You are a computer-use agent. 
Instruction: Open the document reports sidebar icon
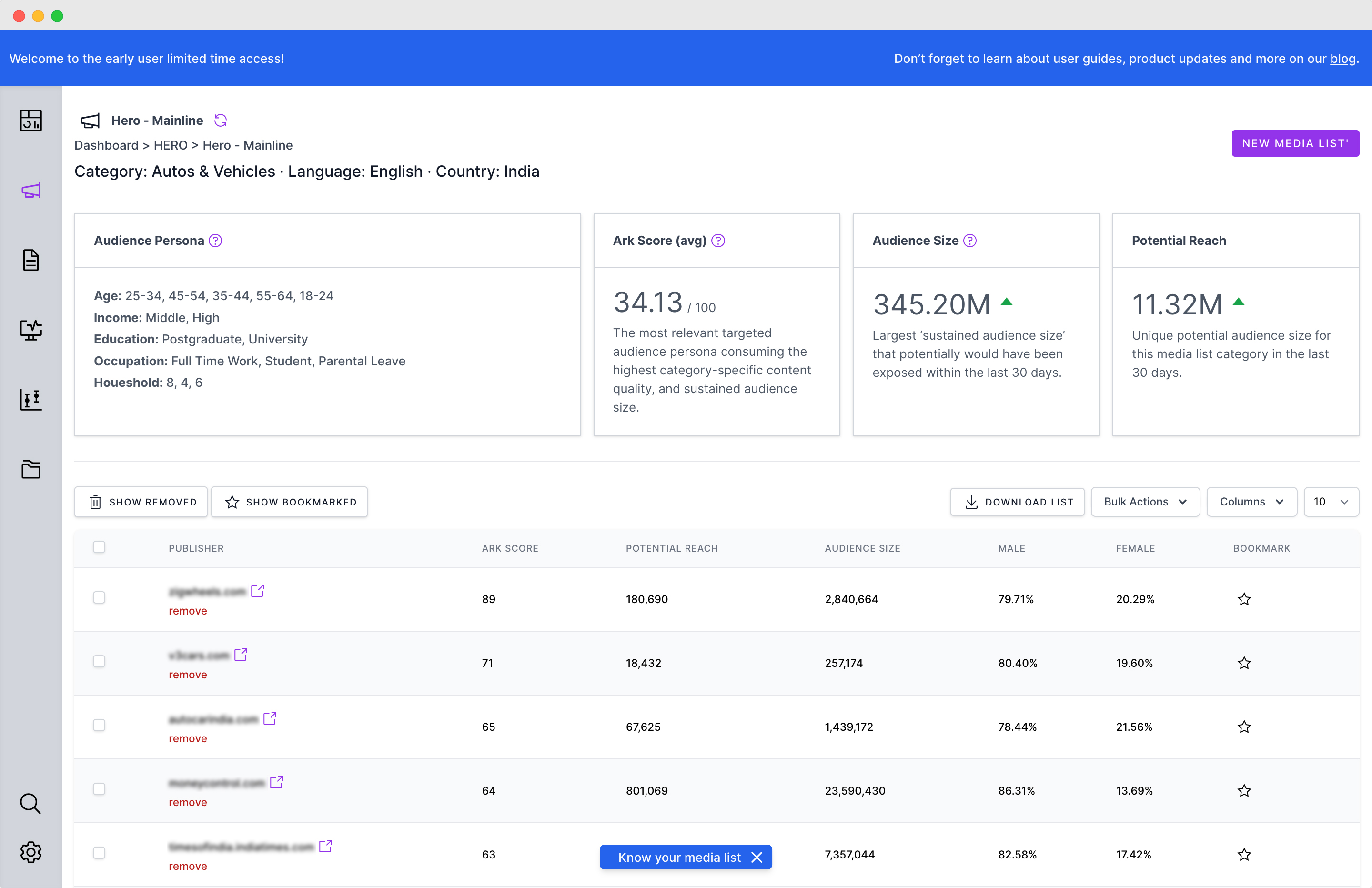coord(30,260)
